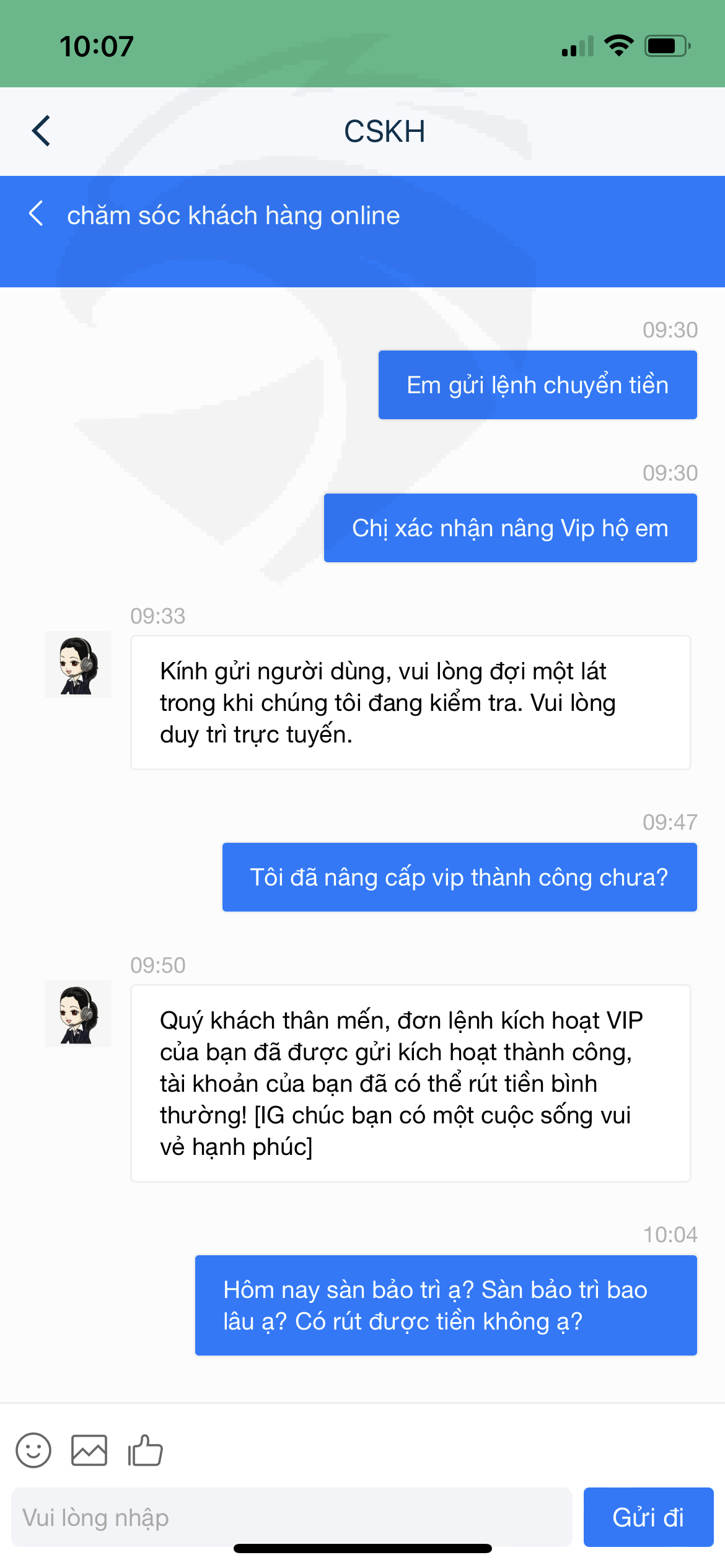
Task: Tap the thumbs-up like icon
Action: coord(145,1450)
